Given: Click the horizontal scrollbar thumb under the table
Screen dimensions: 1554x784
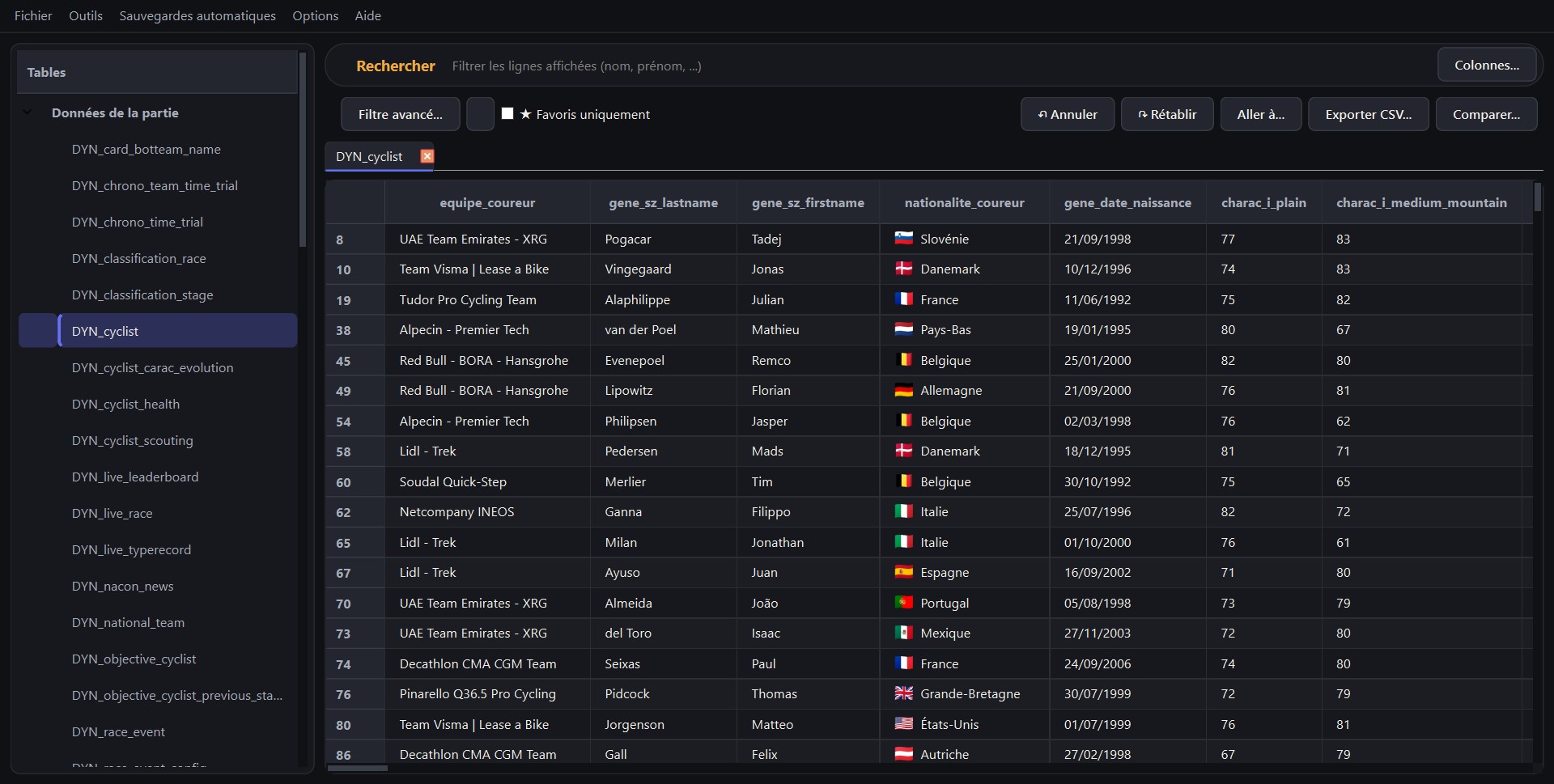Looking at the screenshot, I should click(x=358, y=768).
